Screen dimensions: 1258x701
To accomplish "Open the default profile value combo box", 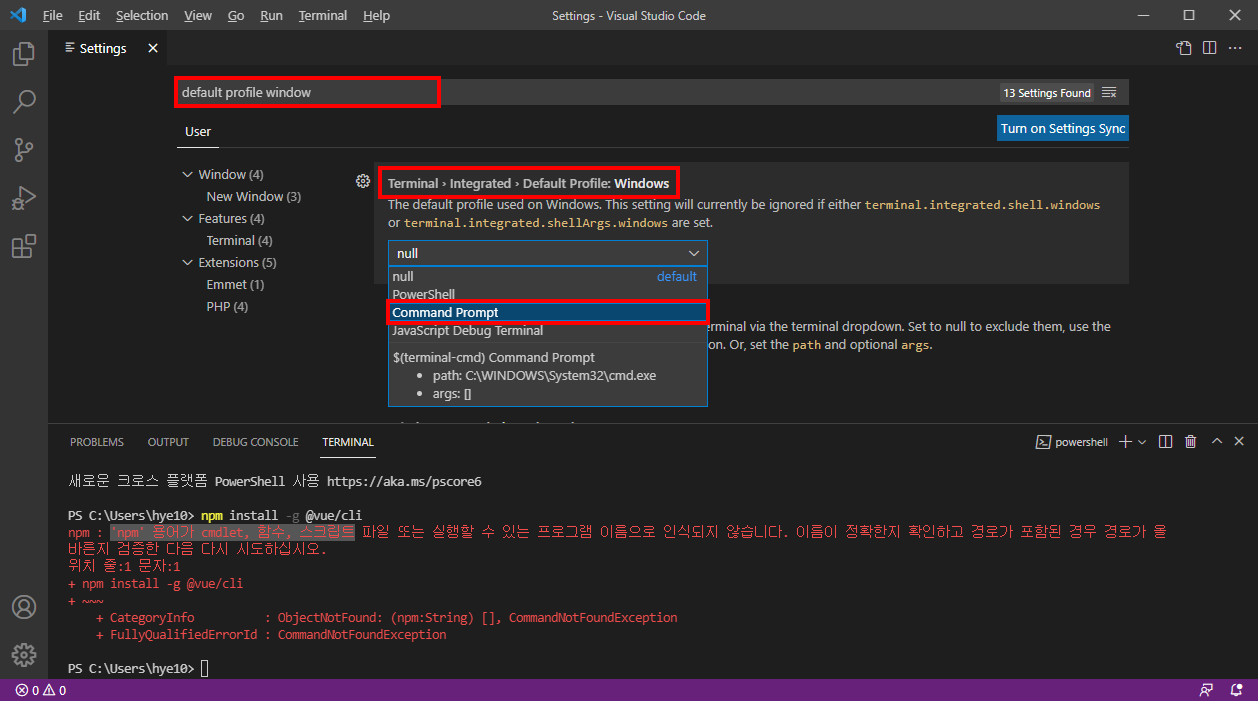I will (x=547, y=252).
